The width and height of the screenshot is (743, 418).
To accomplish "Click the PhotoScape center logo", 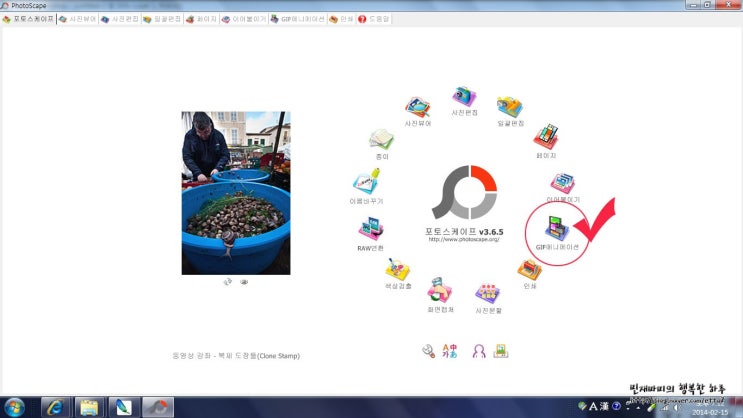I will 464,192.
